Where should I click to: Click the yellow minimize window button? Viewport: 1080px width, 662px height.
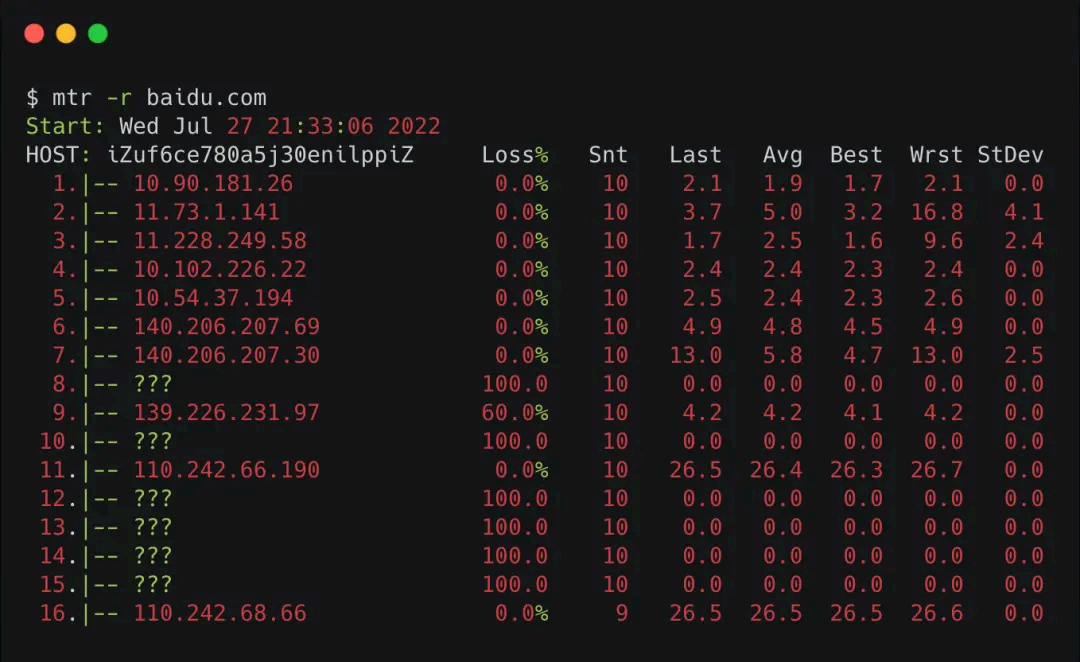[66, 34]
